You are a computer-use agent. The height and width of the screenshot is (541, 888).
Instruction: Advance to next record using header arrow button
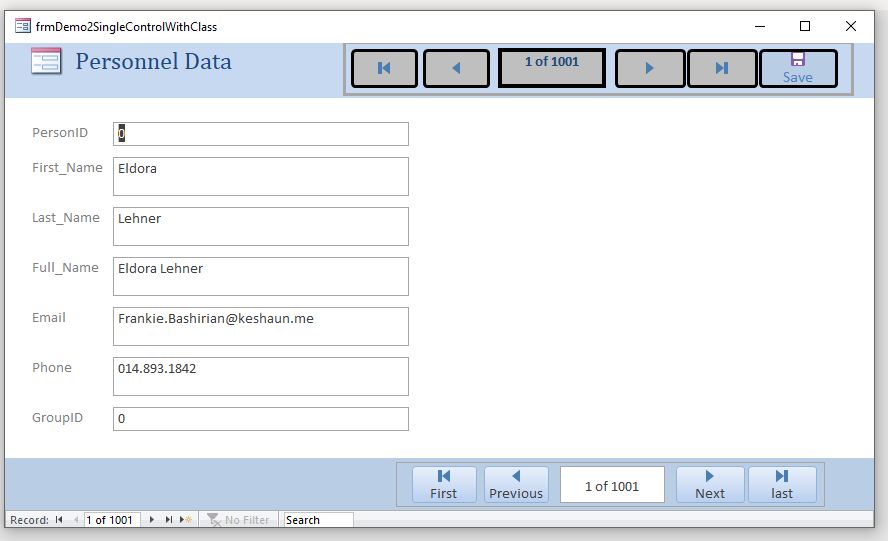[x=650, y=69]
